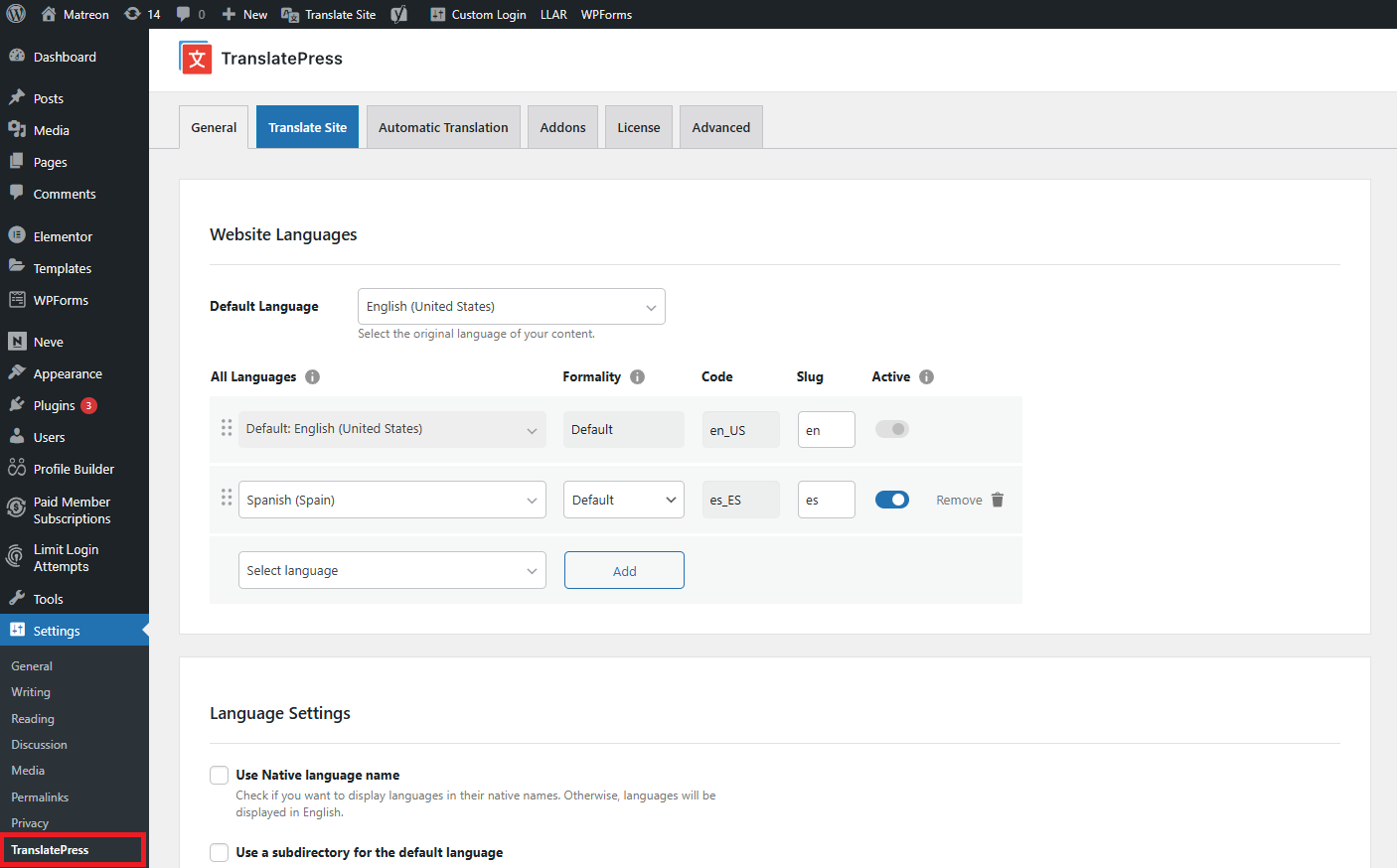Click the Users icon in sidebar

[x=17, y=436]
